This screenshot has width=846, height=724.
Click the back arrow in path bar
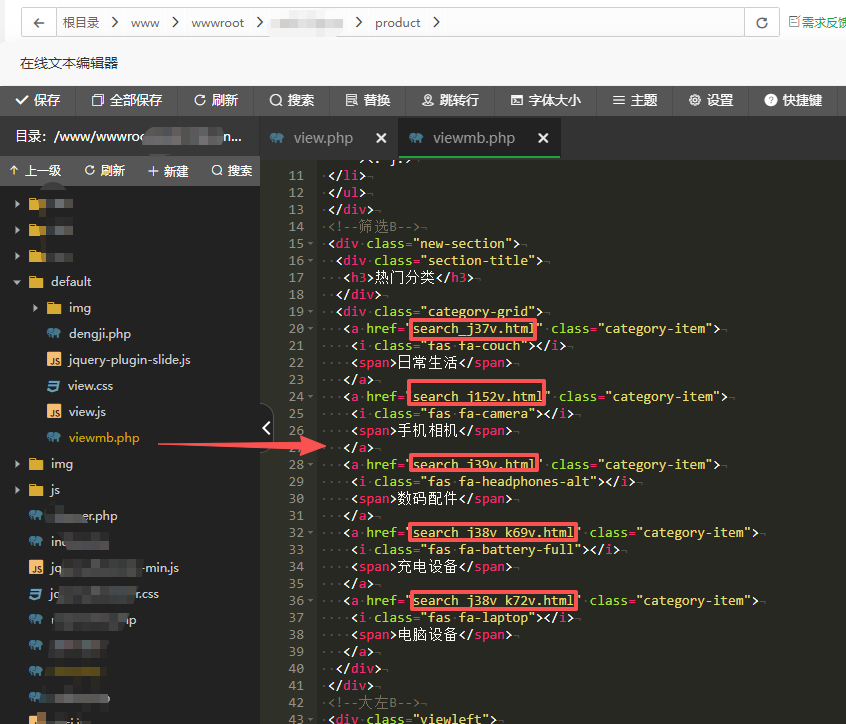[39, 23]
